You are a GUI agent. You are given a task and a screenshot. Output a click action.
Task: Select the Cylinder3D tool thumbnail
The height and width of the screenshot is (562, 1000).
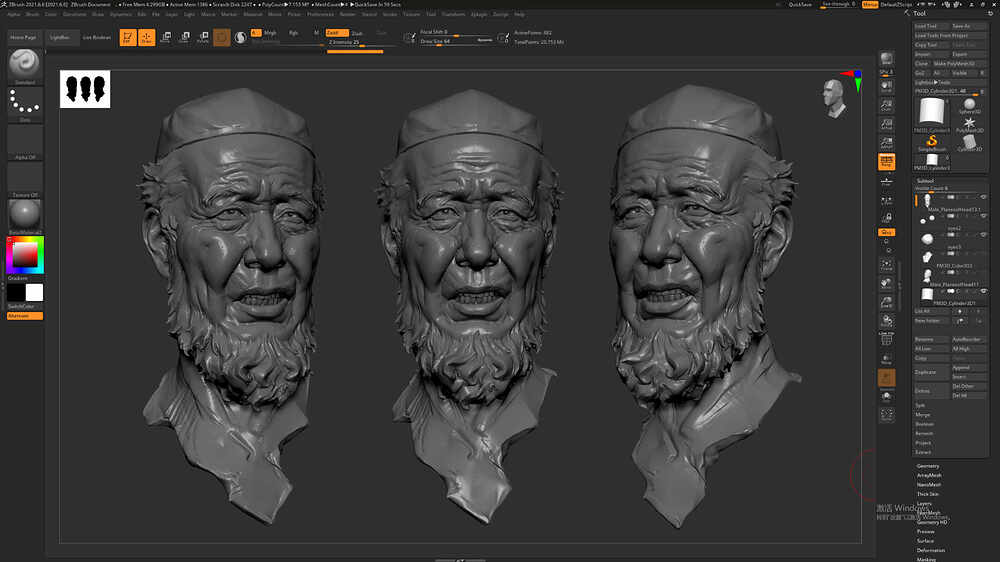tap(969, 143)
